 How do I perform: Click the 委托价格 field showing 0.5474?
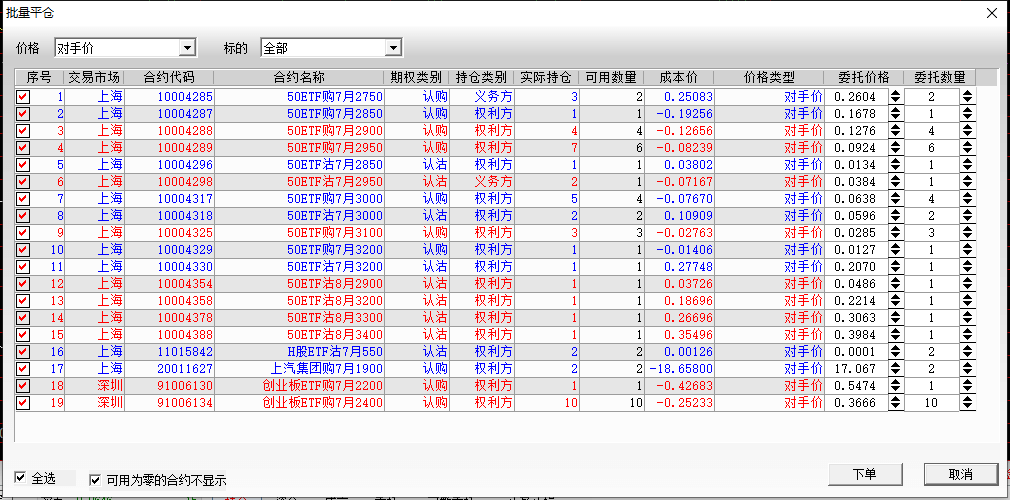(x=855, y=386)
